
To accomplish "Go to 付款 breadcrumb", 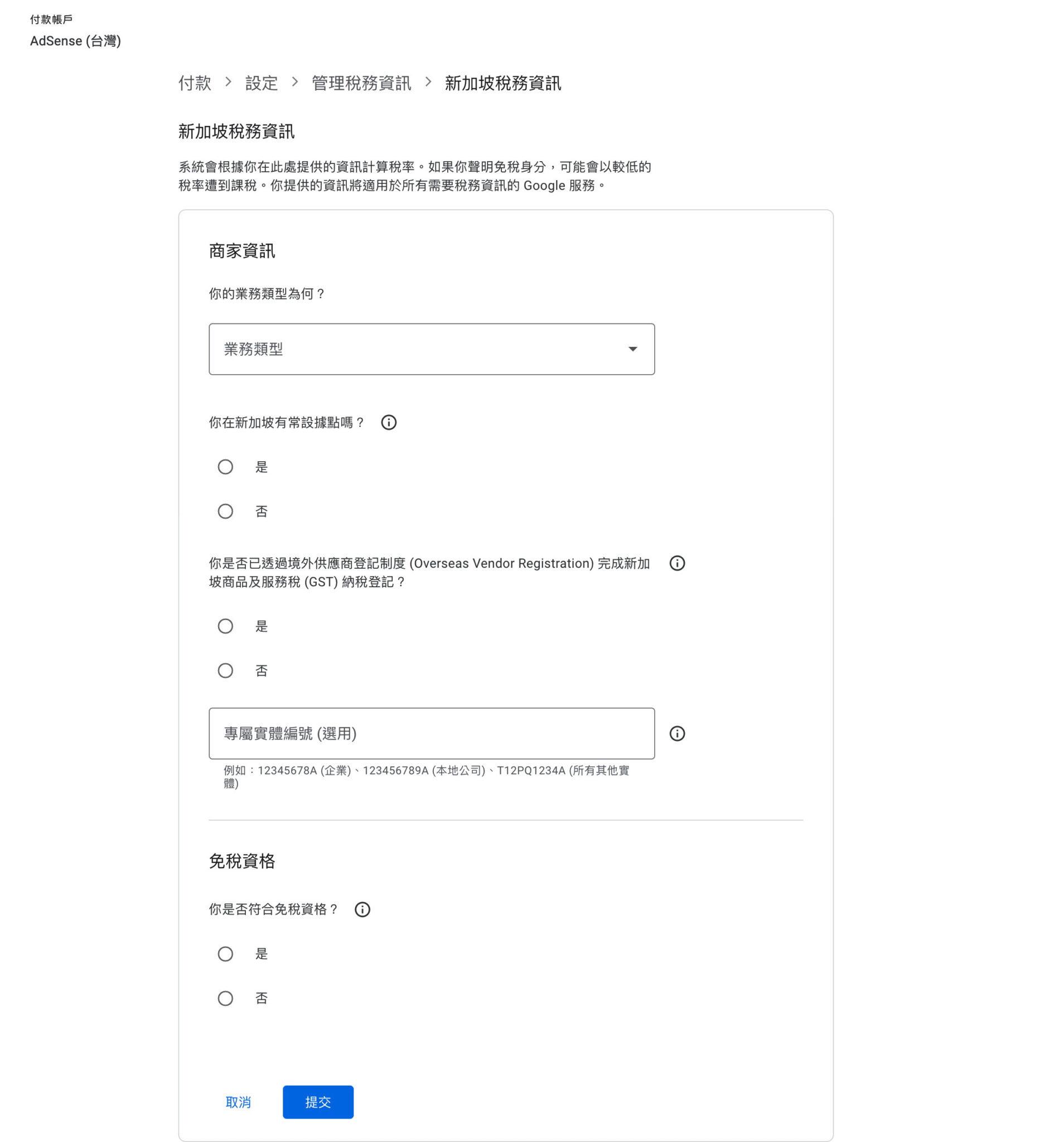I will 195,83.
